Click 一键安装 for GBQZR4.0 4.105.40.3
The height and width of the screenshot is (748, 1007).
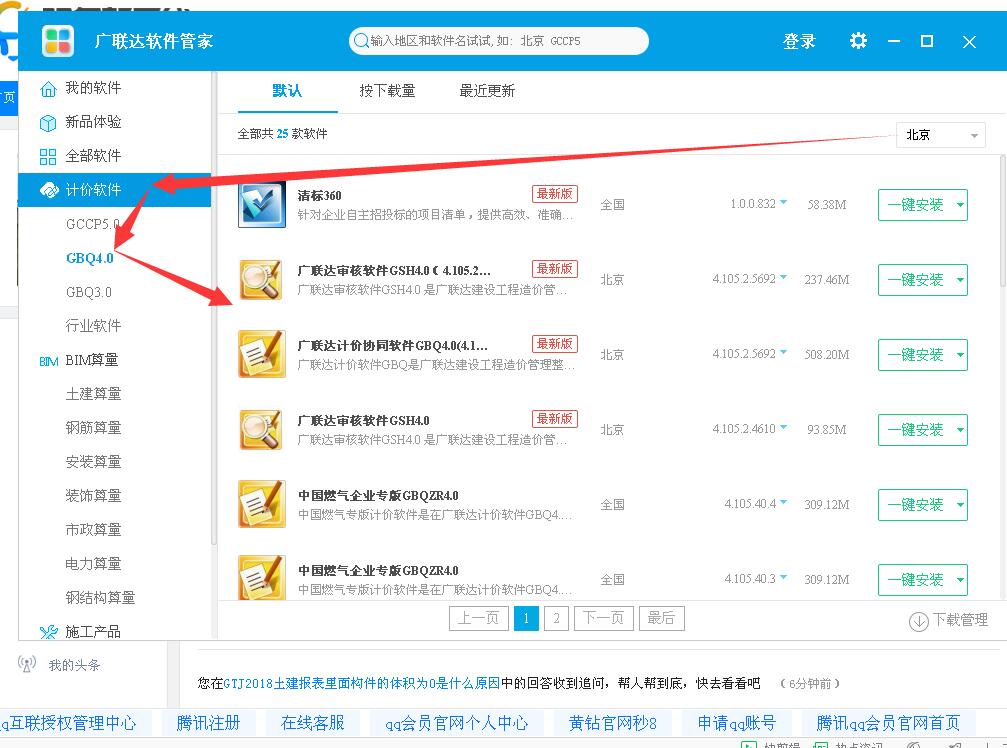[916, 580]
